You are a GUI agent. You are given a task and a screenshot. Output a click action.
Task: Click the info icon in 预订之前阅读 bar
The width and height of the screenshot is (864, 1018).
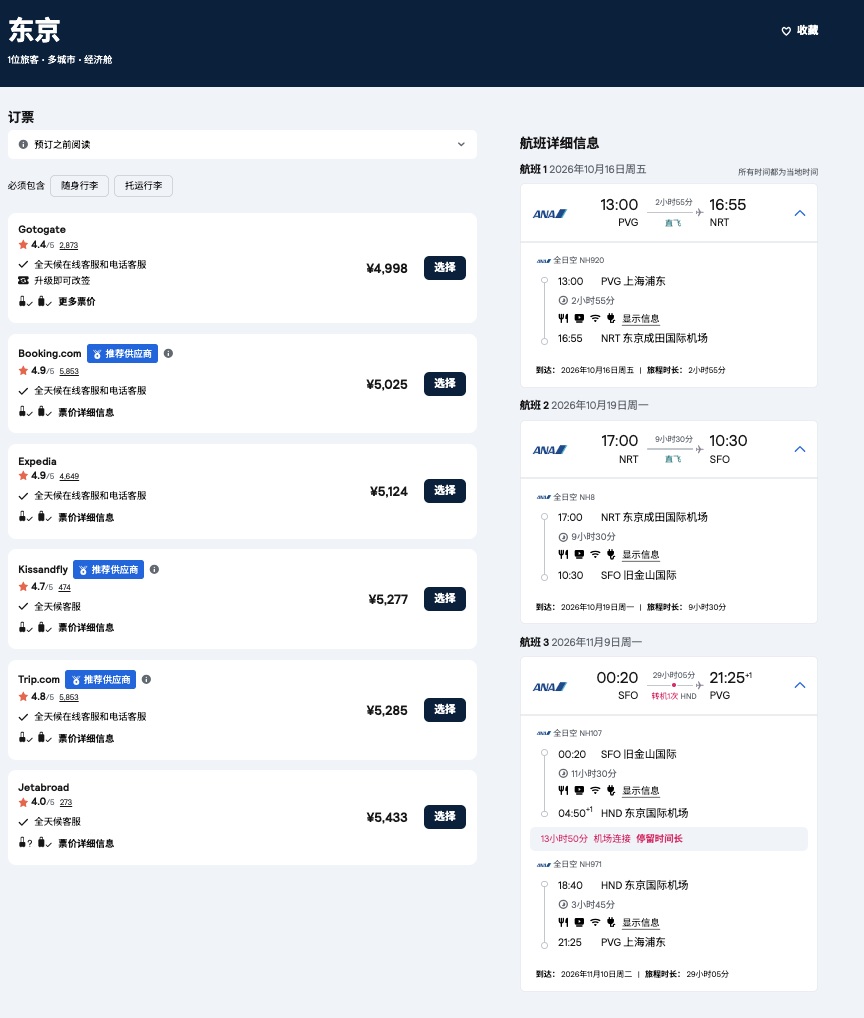[x=23, y=144]
